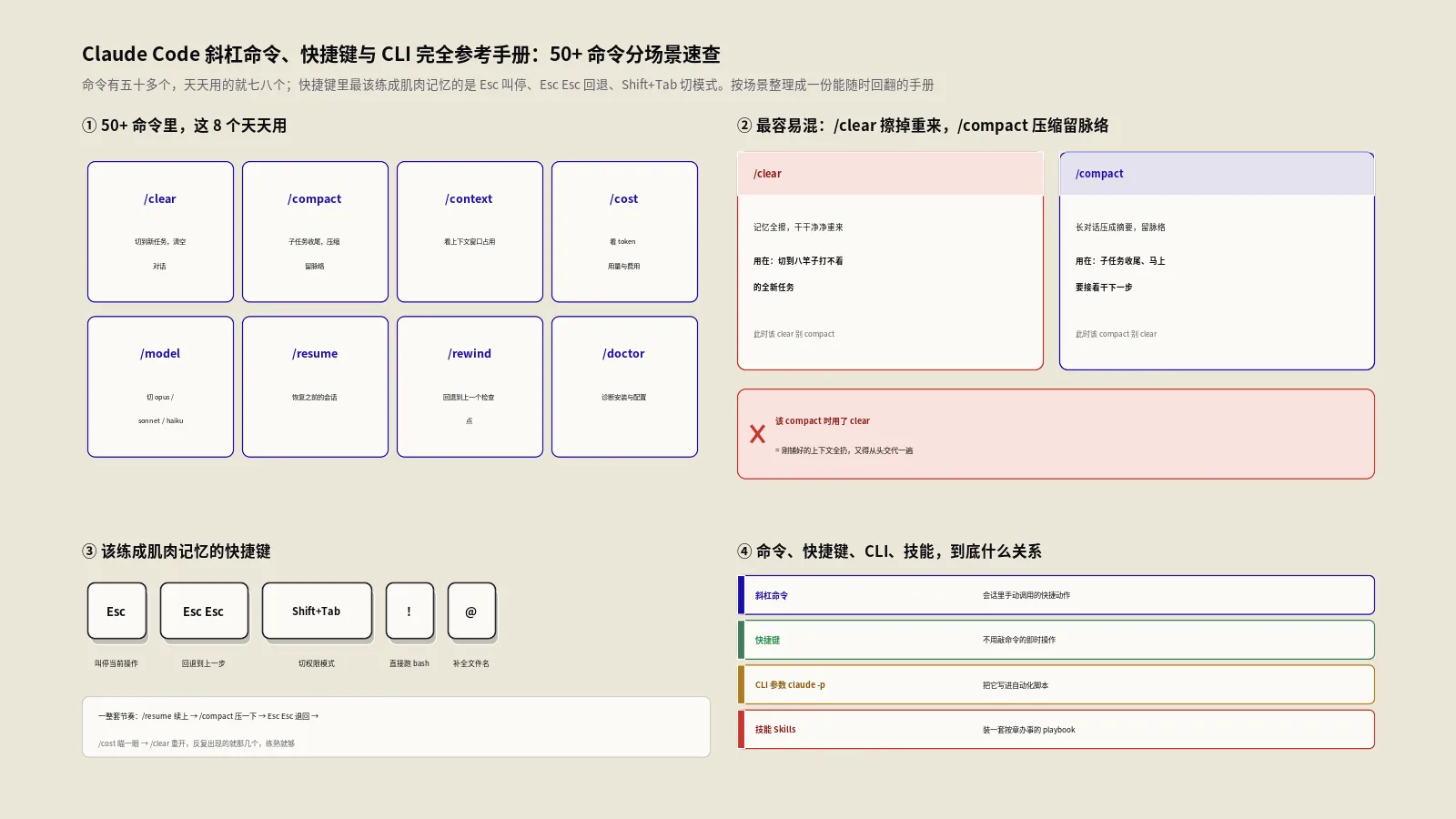Image resolution: width=1456 pixels, height=819 pixels.
Task: Click the 'sonnet / haiku' text line
Action: click(161, 421)
